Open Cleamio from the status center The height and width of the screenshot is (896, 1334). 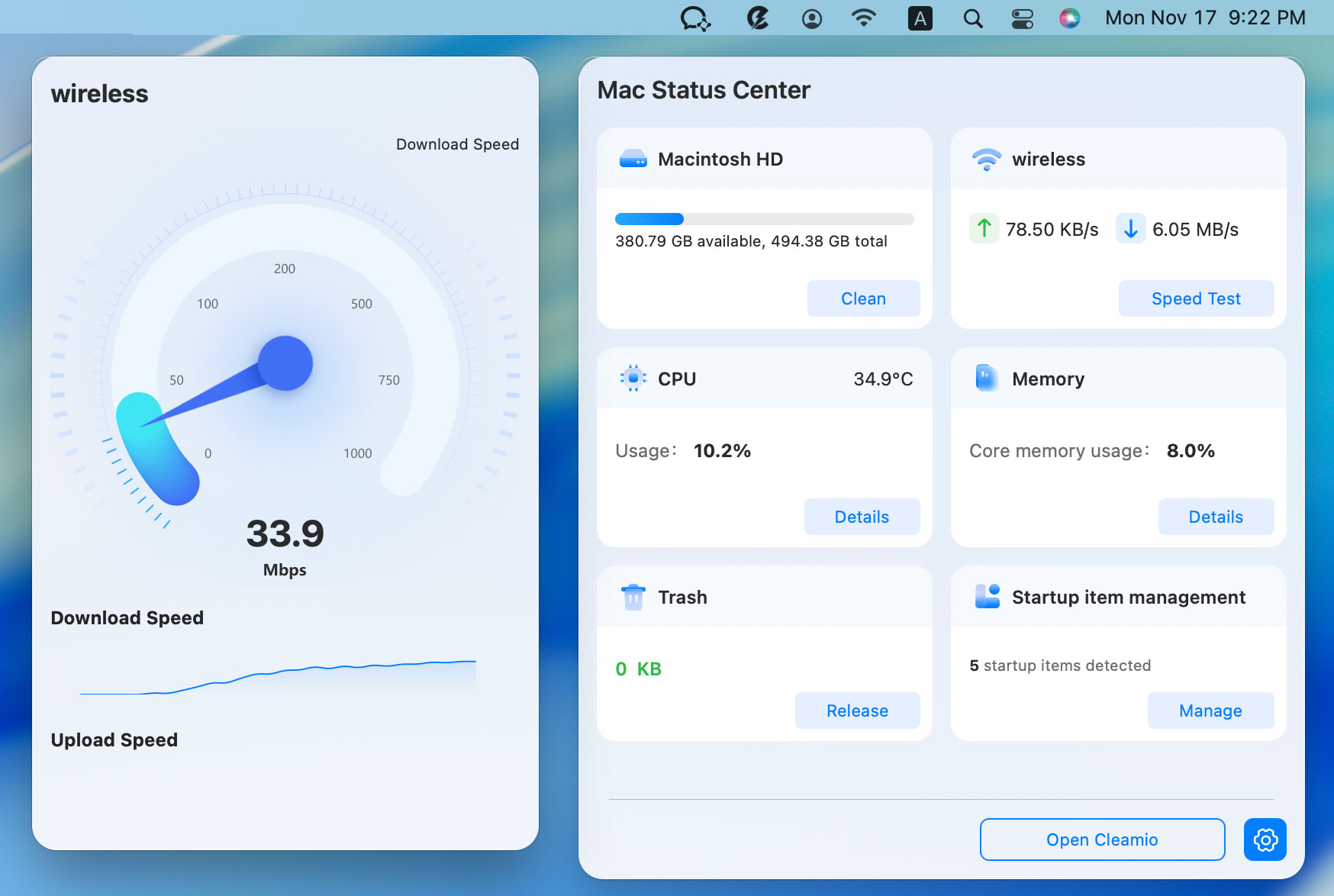[x=1101, y=840]
